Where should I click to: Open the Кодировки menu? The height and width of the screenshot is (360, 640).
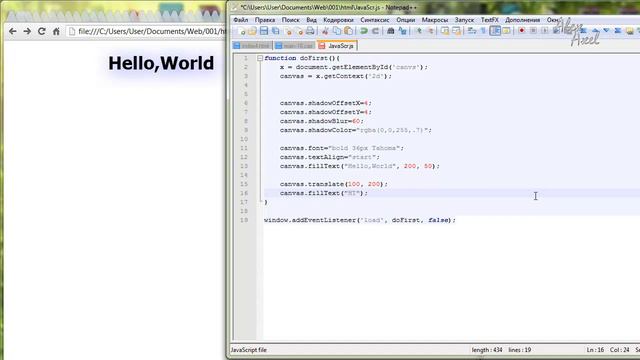click(x=338, y=20)
